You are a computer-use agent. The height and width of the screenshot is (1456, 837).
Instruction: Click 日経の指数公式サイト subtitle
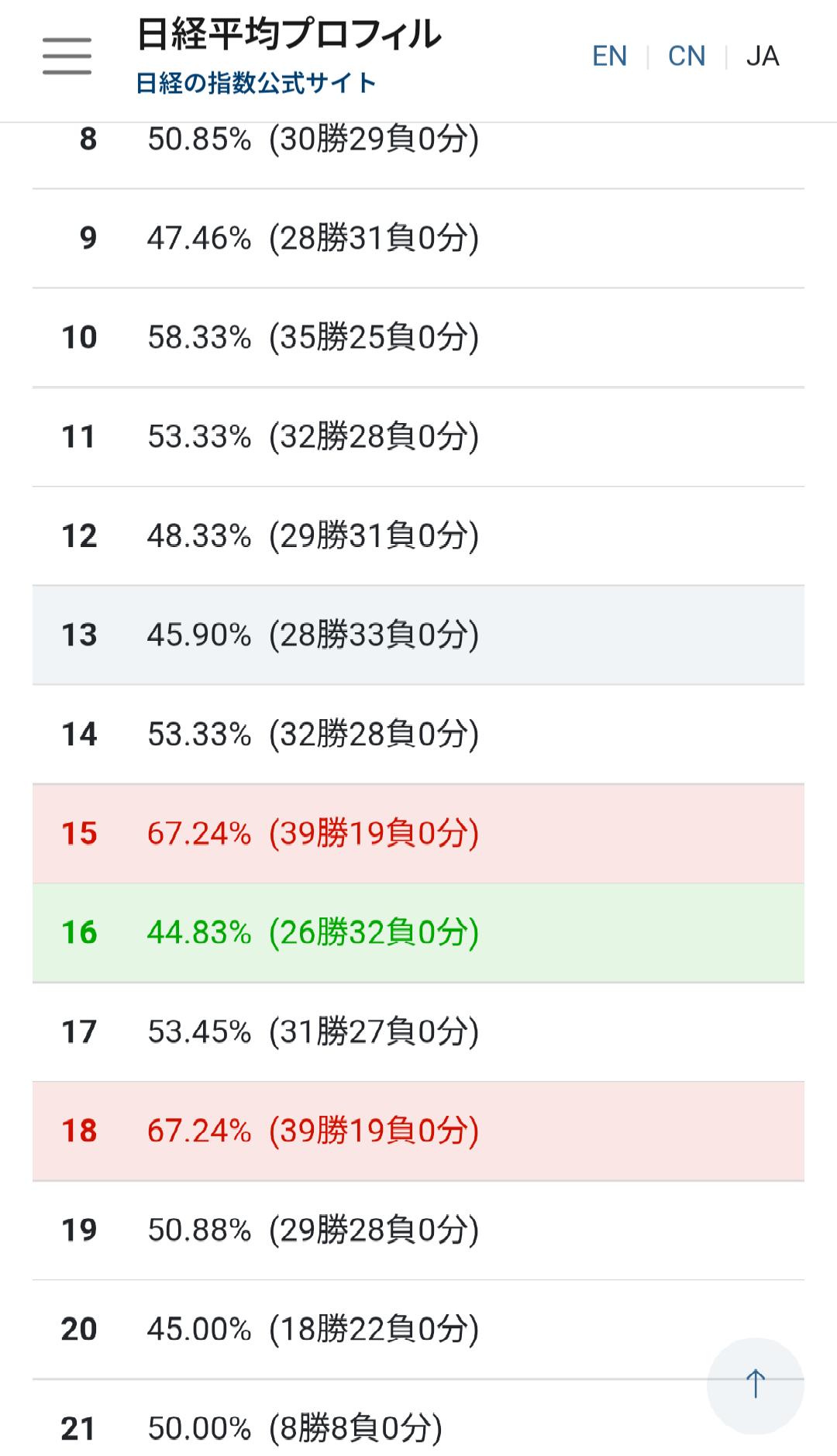click(256, 83)
